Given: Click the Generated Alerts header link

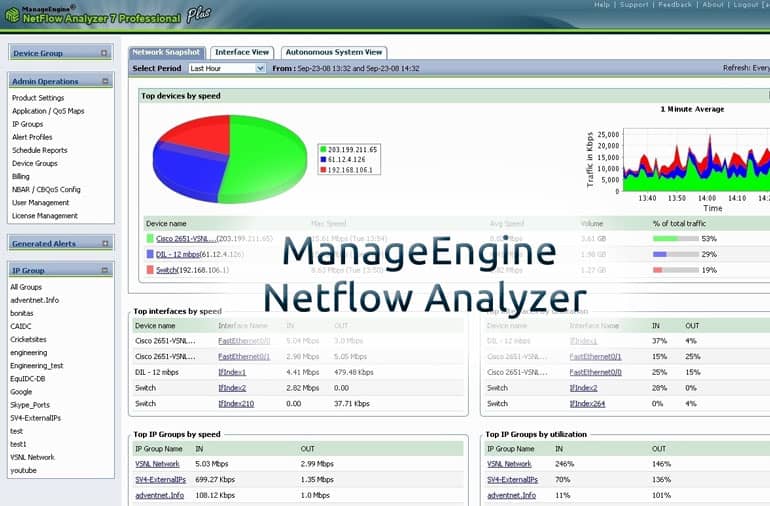Looking at the screenshot, I should tap(44, 244).
